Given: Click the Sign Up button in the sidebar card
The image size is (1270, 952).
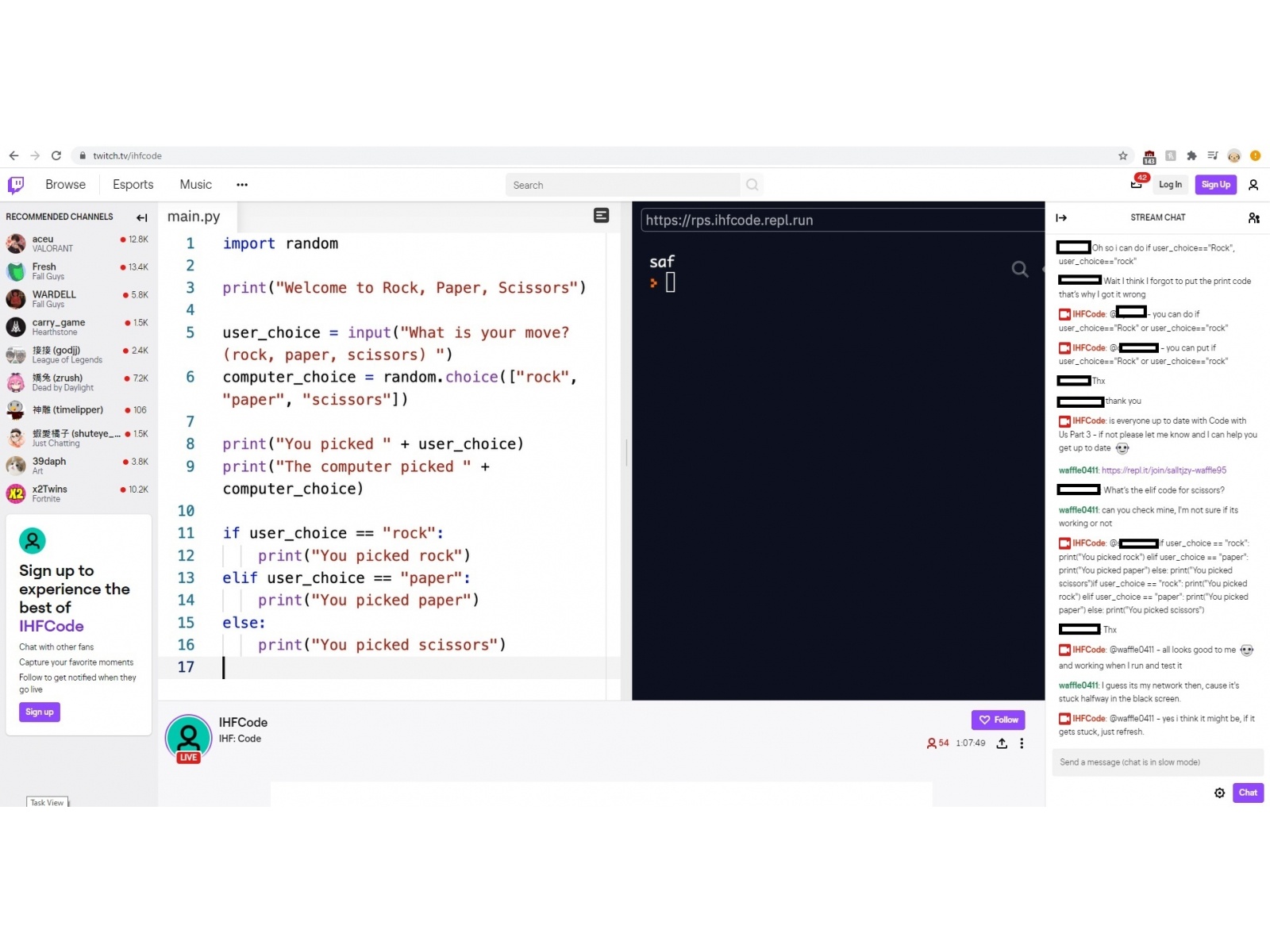Looking at the screenshot, I should point(39,712).
